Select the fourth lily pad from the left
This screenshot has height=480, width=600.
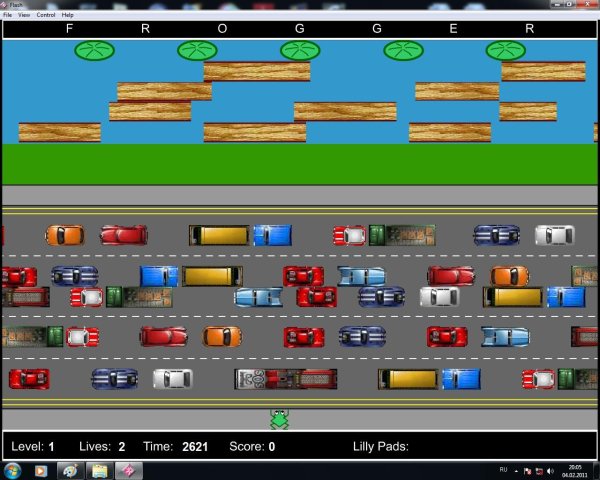click(x=403, y=51)
